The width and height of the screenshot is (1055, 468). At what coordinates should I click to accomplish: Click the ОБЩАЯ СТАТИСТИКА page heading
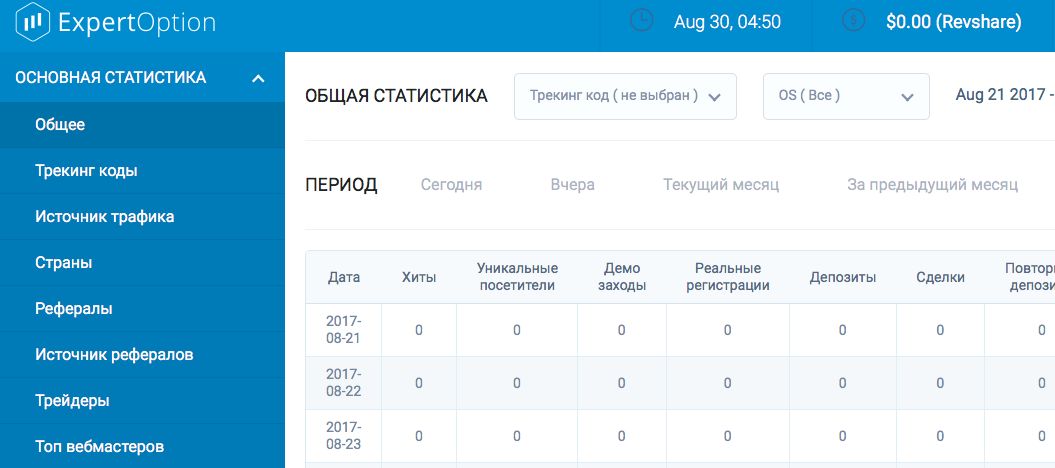tap(396, 96)
